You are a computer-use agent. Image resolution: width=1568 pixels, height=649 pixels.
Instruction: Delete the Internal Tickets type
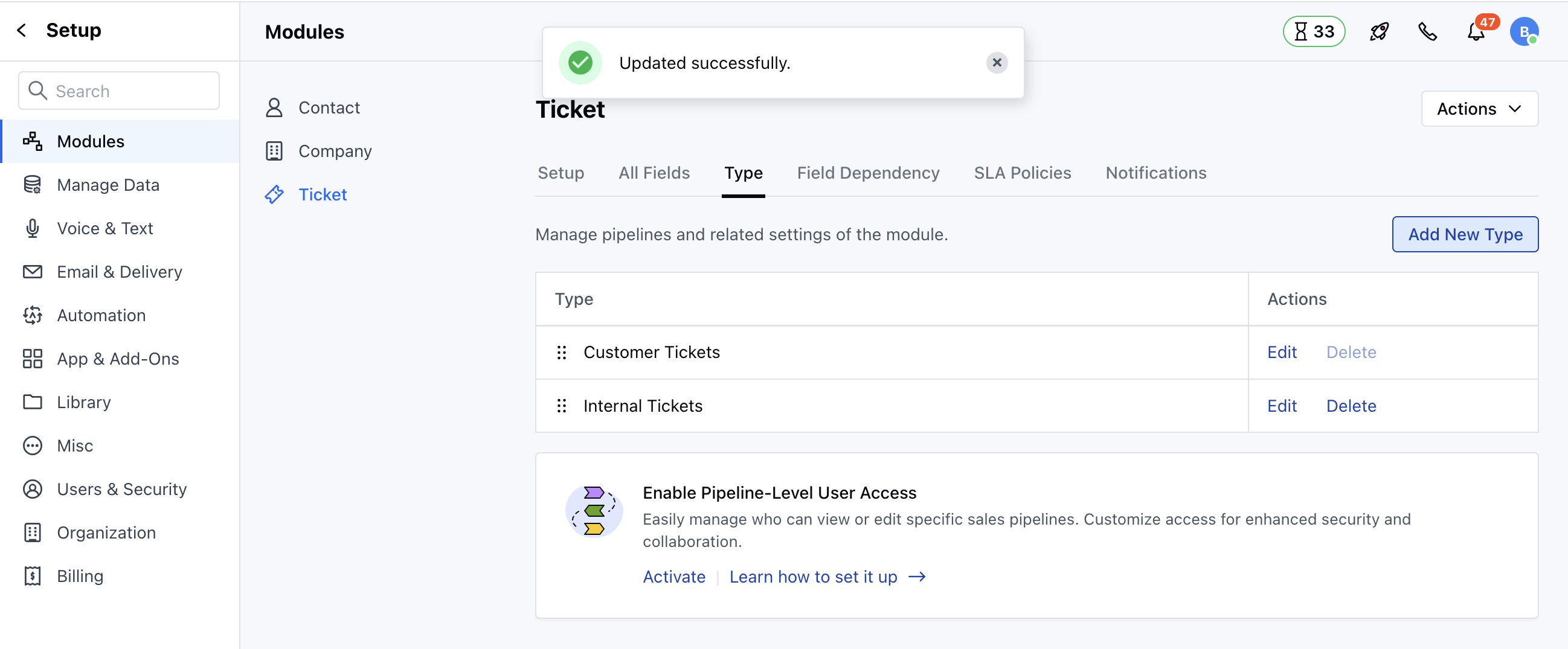click(x=1351, y=406)
